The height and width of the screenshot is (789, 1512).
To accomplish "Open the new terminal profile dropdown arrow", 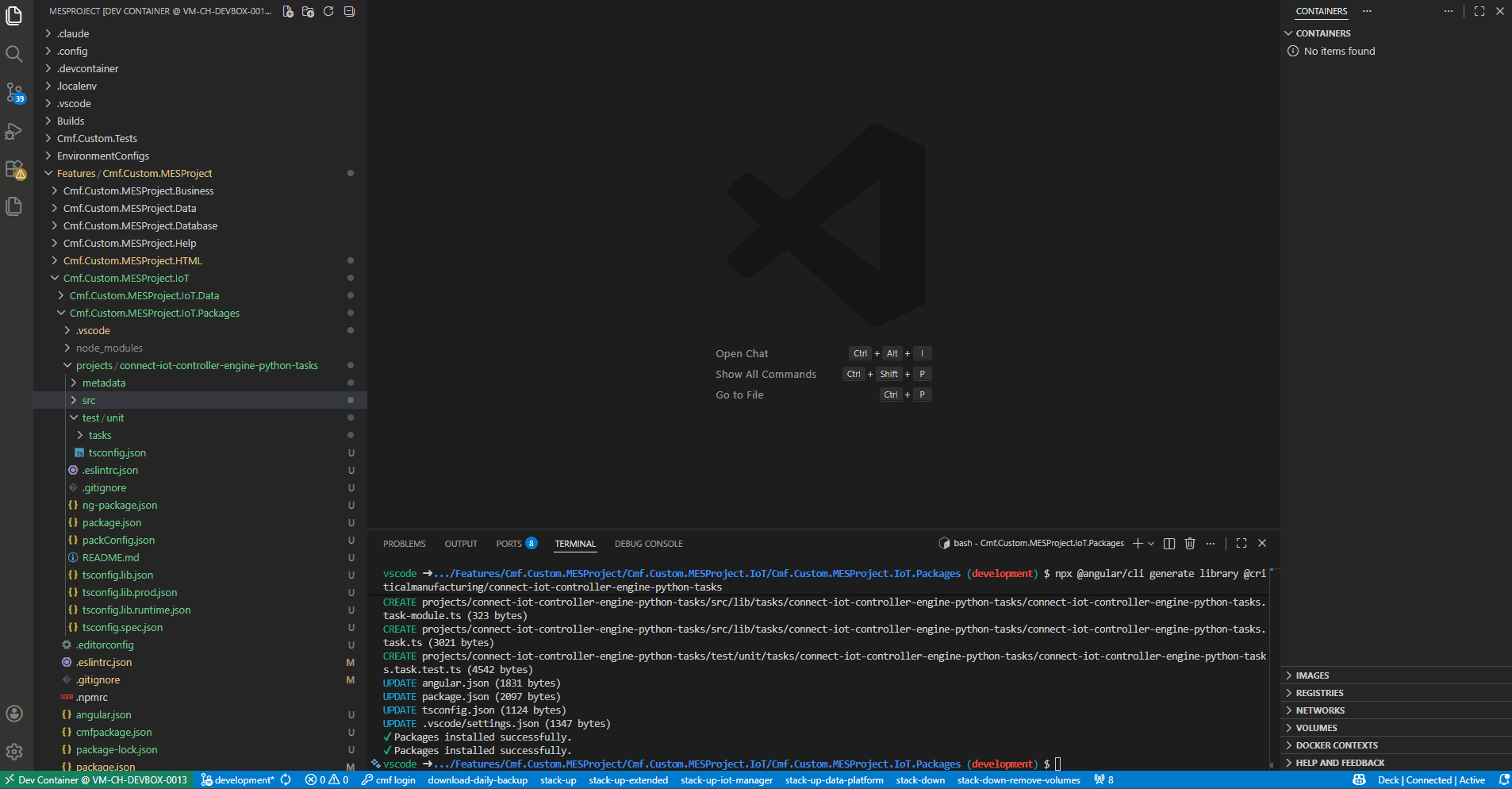I will pos(1151,544).
